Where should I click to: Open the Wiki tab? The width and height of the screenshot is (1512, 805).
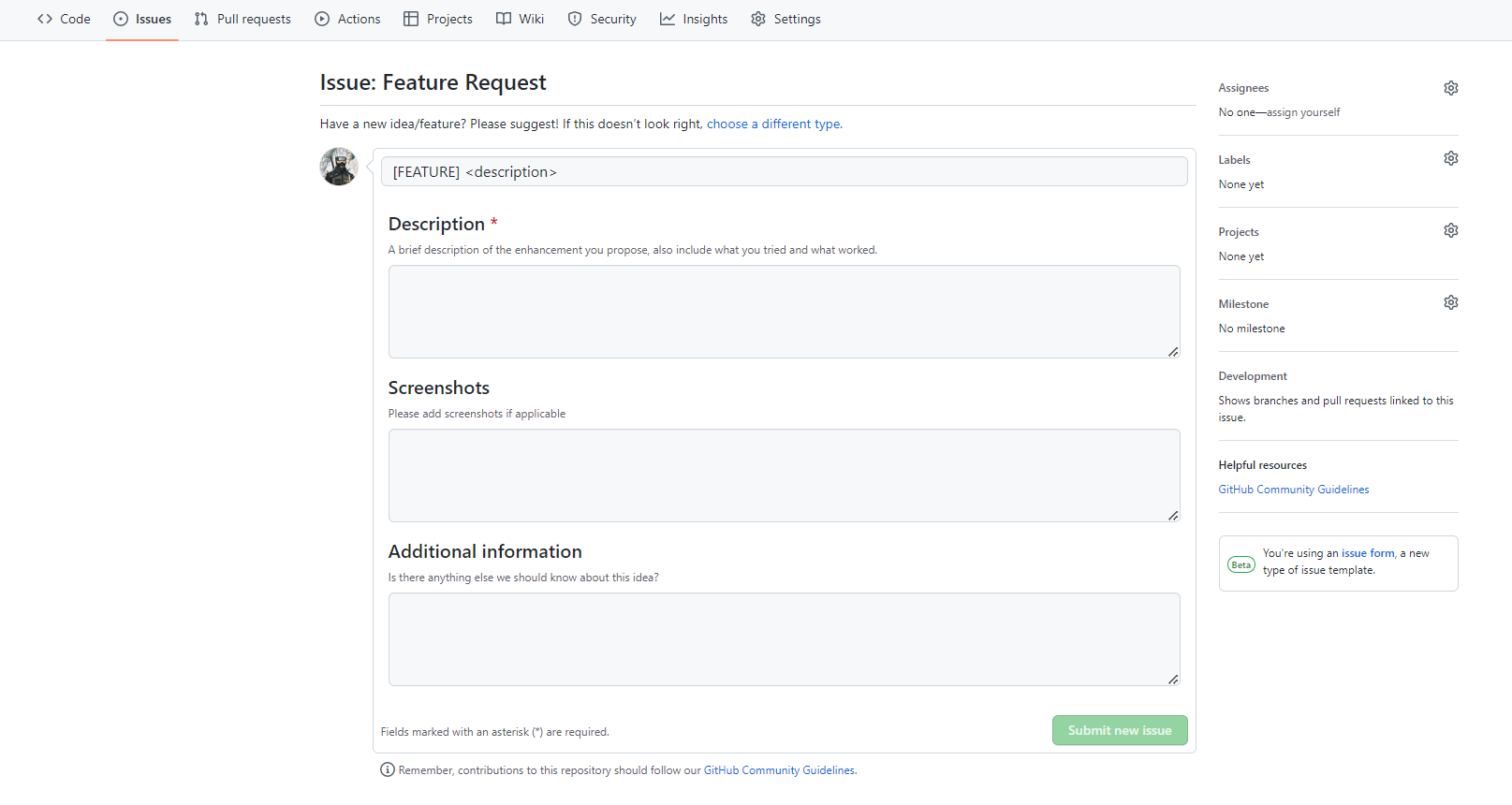pos(520,19)
